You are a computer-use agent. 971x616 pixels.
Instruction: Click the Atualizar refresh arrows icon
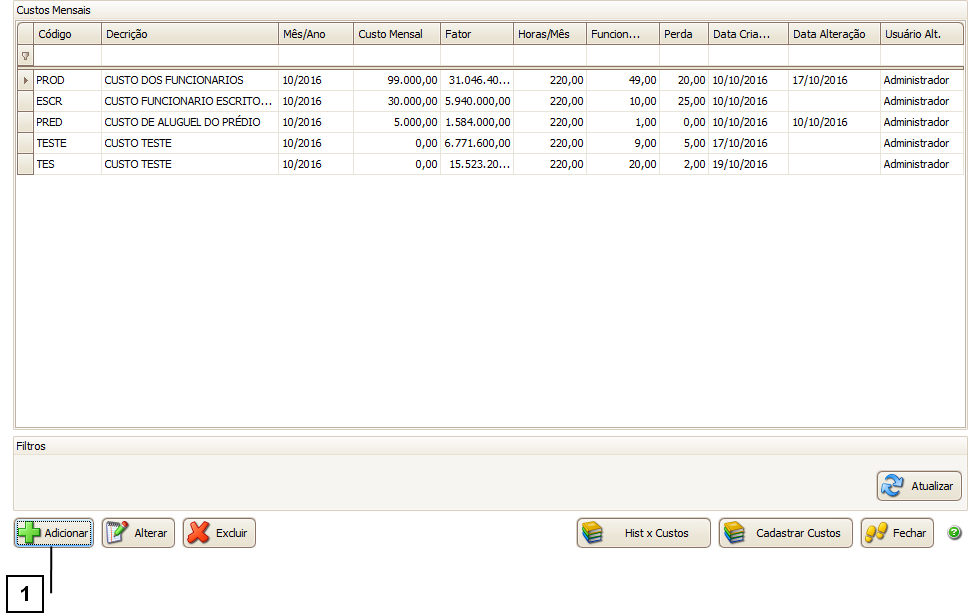point(892,486)
